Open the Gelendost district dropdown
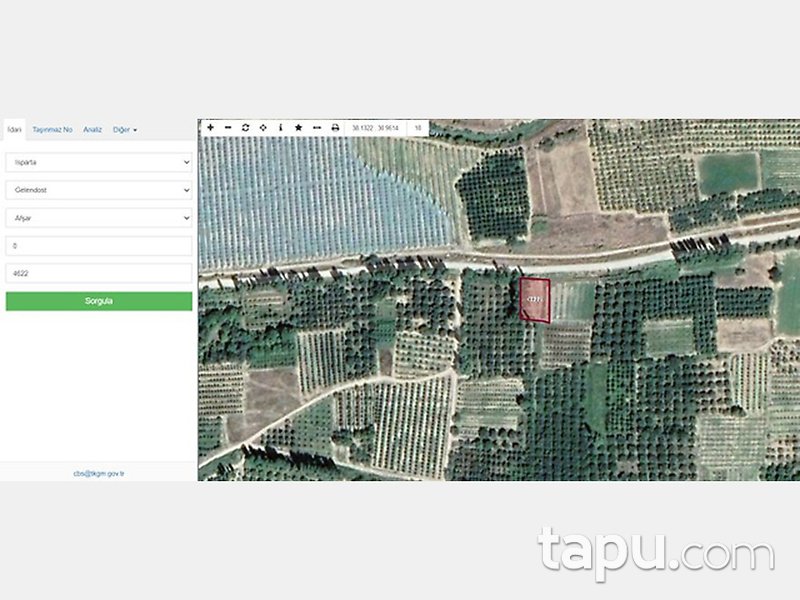The width and height of the screenshot is (800, 600). [x=99, y=190]
